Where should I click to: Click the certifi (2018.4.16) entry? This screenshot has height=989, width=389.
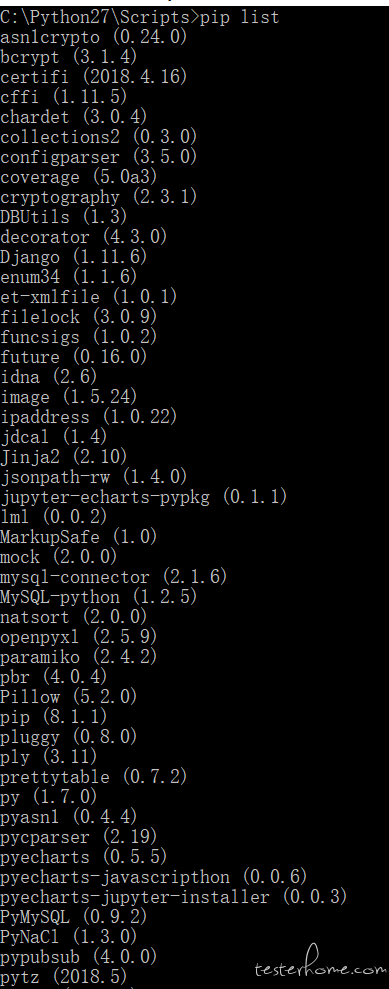94,77
